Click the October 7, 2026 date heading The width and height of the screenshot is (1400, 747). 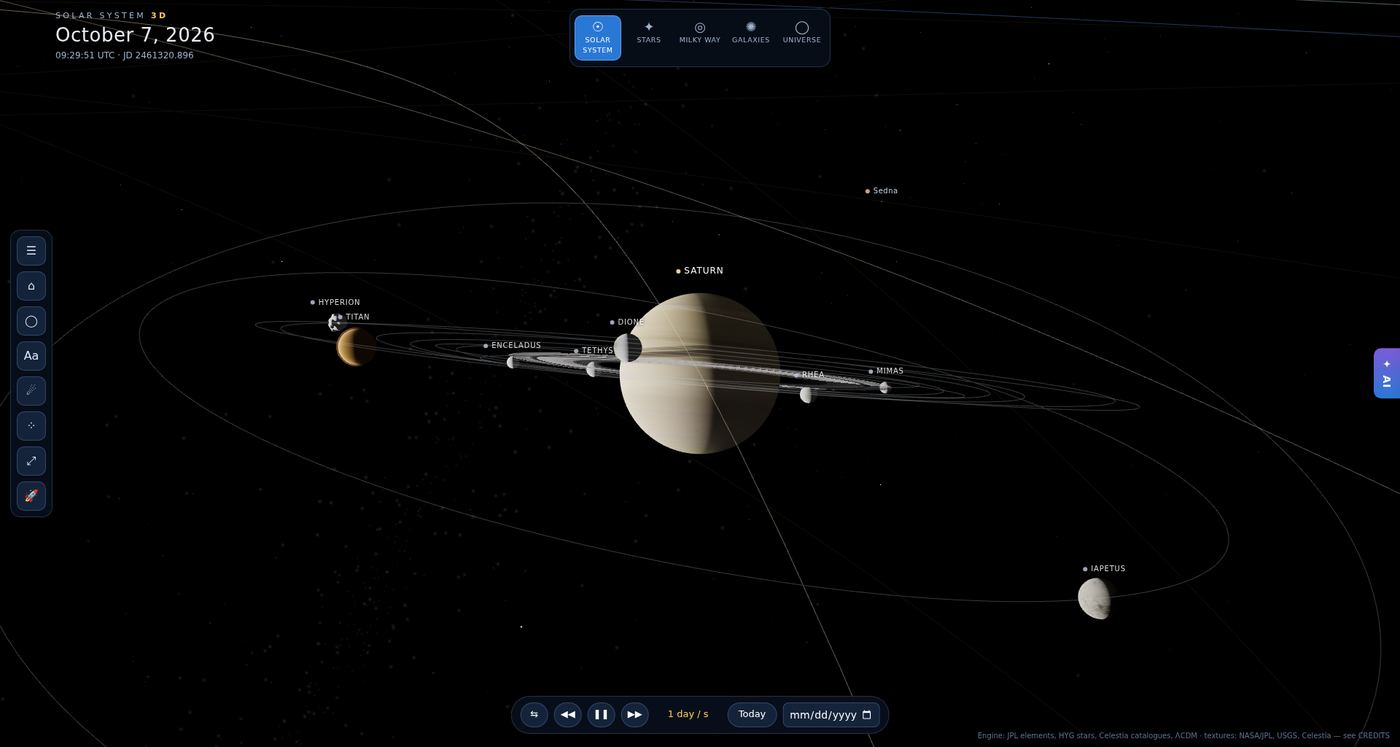coord(135,35)
